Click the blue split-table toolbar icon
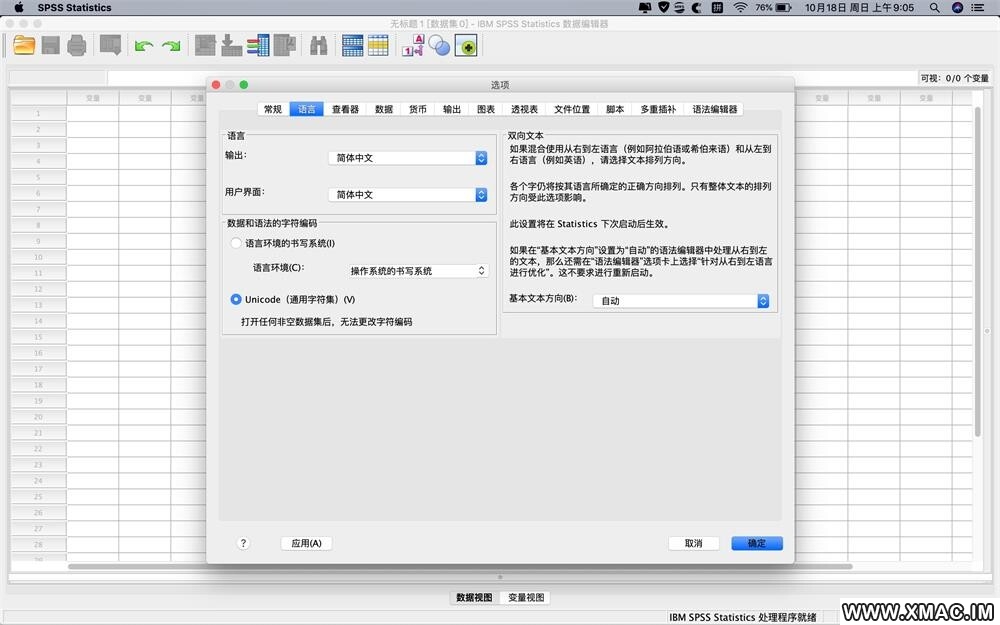1000x625 pixels. coord(352,46)
